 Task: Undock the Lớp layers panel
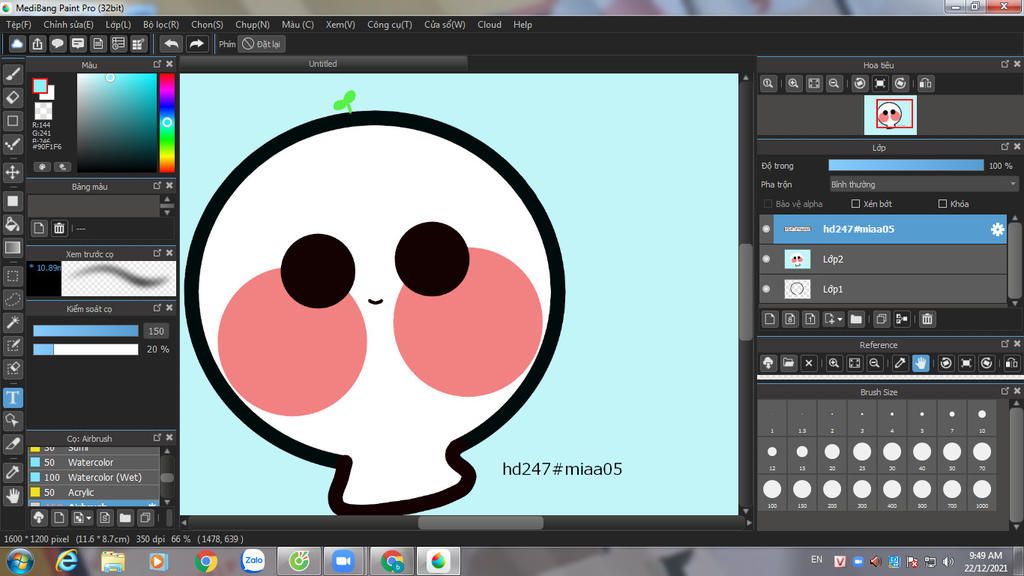[1004, 147]
